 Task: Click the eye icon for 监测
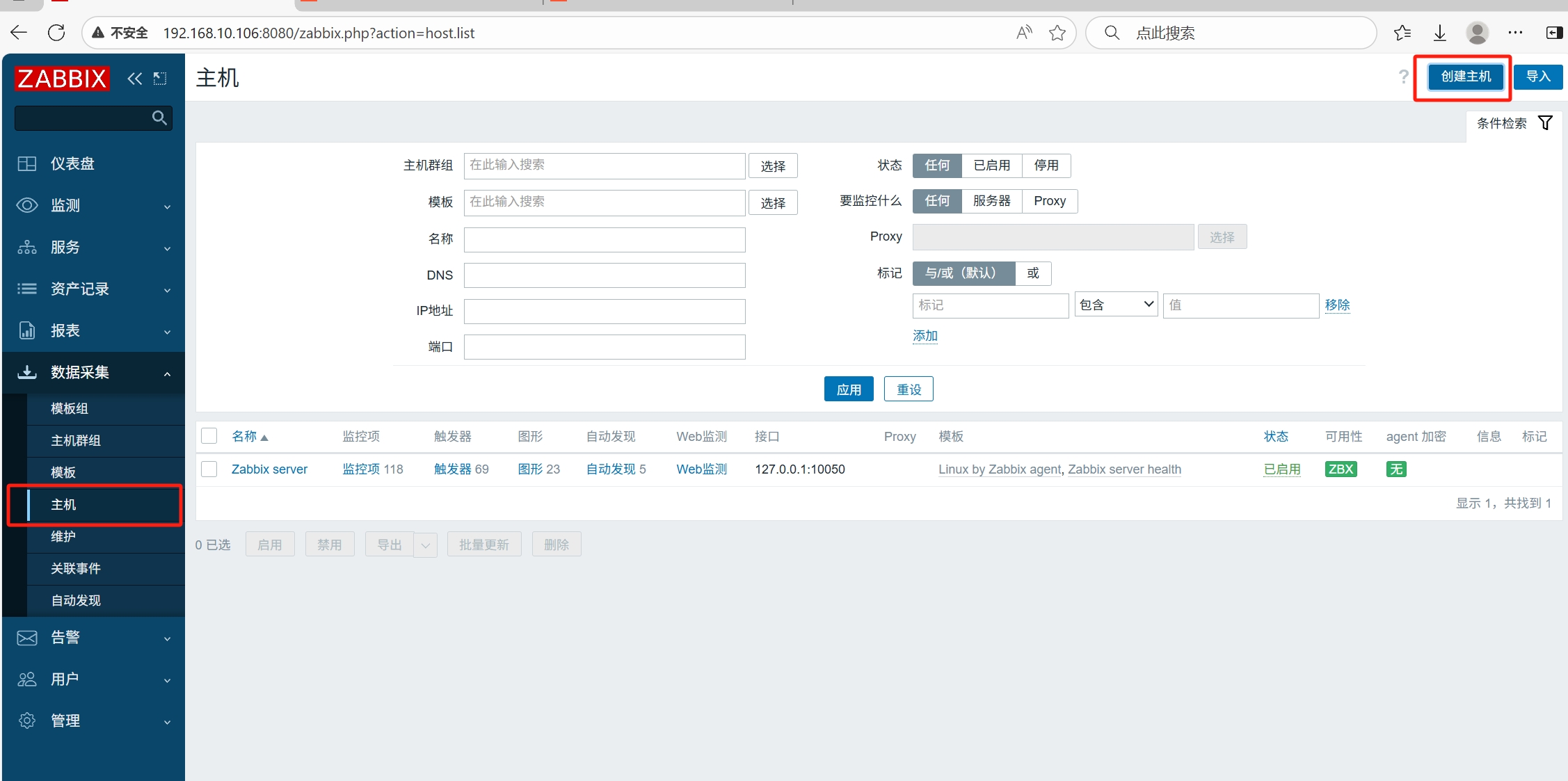[27, 205]
